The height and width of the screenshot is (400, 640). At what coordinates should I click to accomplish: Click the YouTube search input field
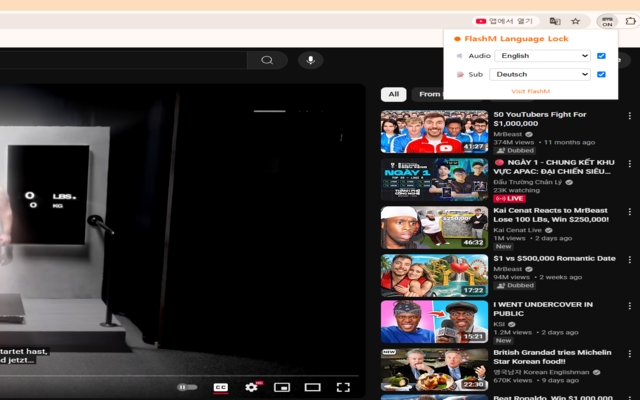tap(123, 60)
